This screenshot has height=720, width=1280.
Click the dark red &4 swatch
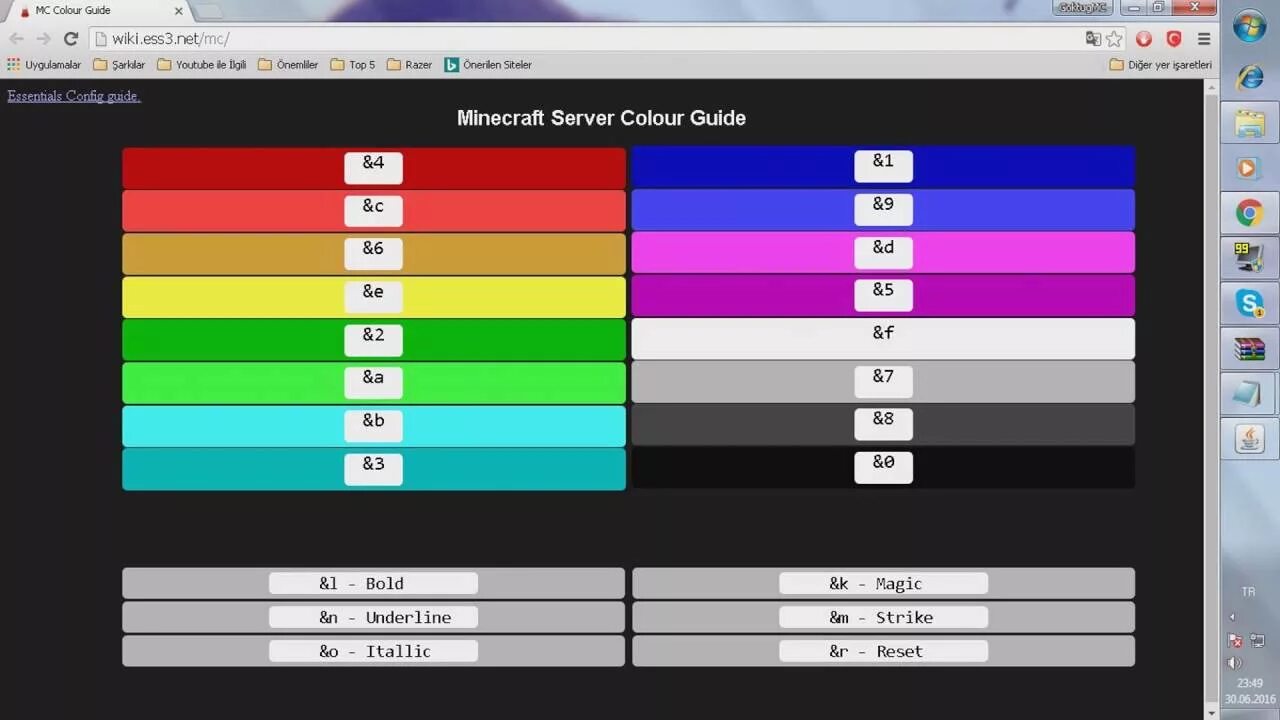374,168
